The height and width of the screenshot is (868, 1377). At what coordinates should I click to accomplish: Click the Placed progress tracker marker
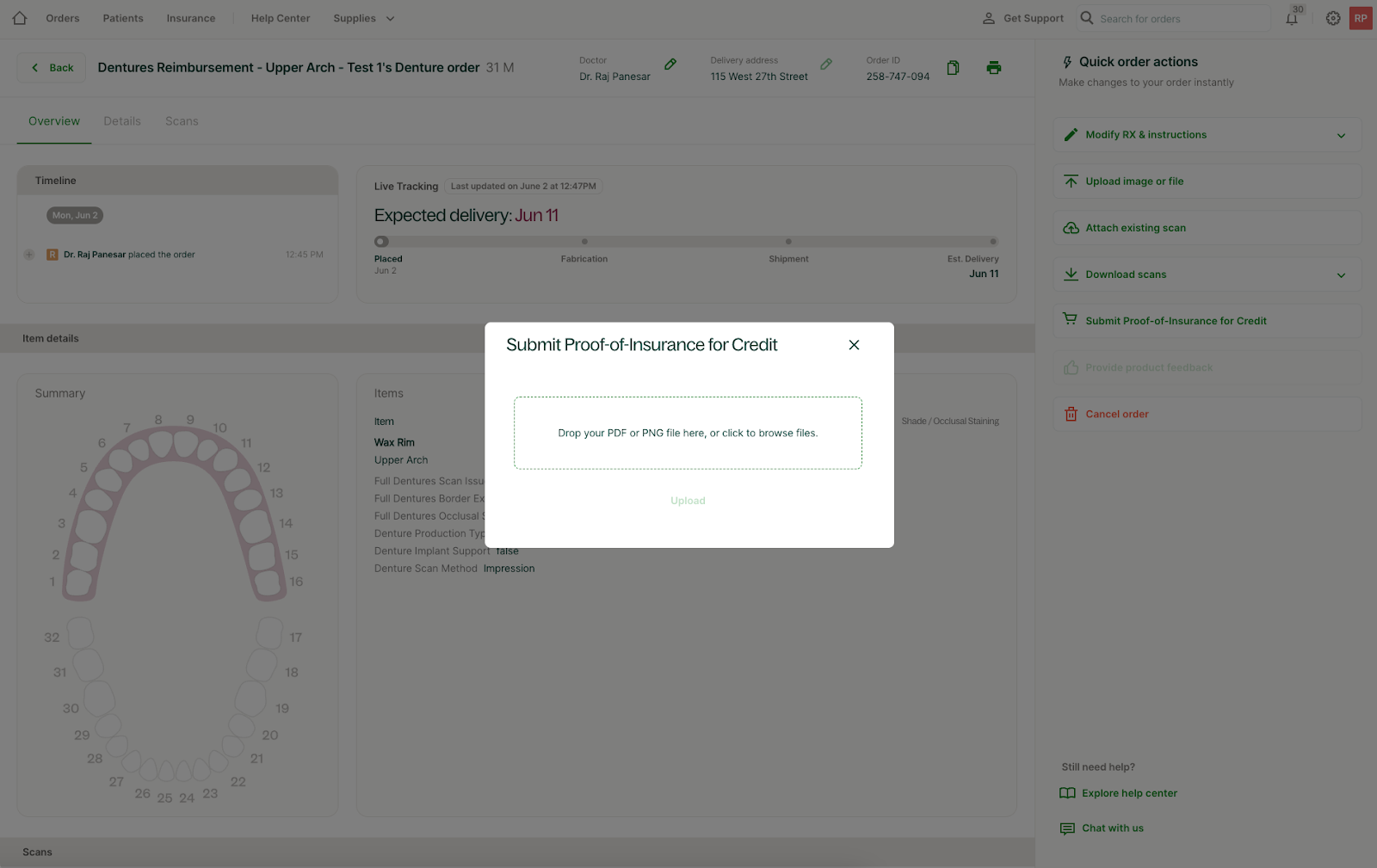(381, 242)
